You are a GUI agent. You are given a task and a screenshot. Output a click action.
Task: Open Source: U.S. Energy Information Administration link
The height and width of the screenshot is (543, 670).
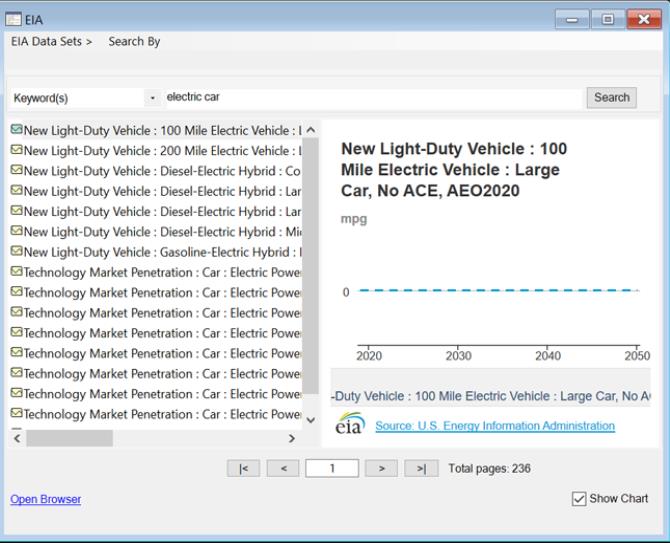495,426
